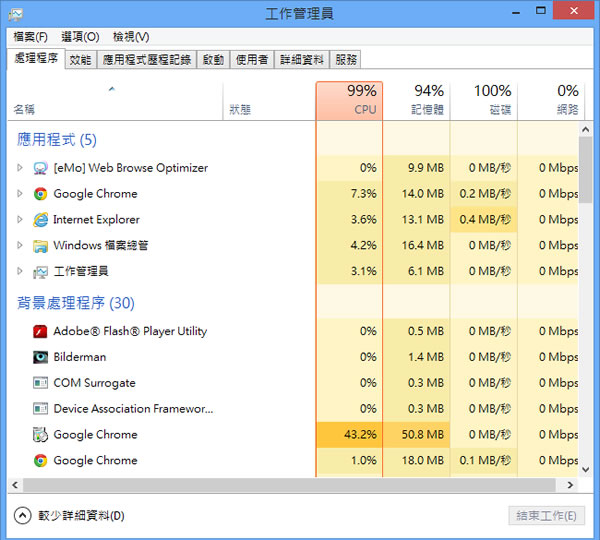Click 較少詳細資料(D) link
The image size is (600, 540).
81,516
